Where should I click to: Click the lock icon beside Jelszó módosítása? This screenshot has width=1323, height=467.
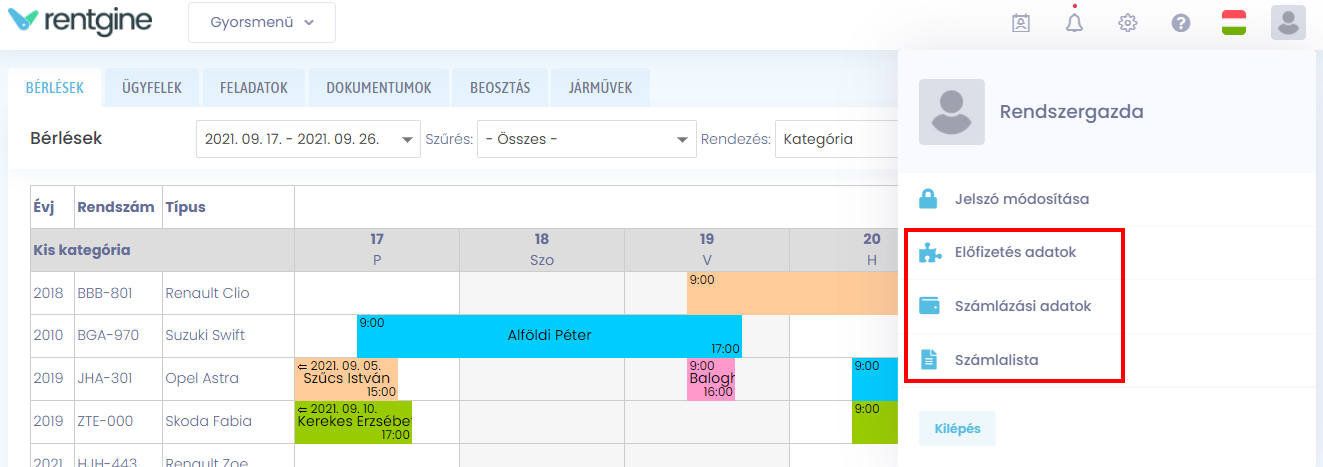(x=929, y=199)
